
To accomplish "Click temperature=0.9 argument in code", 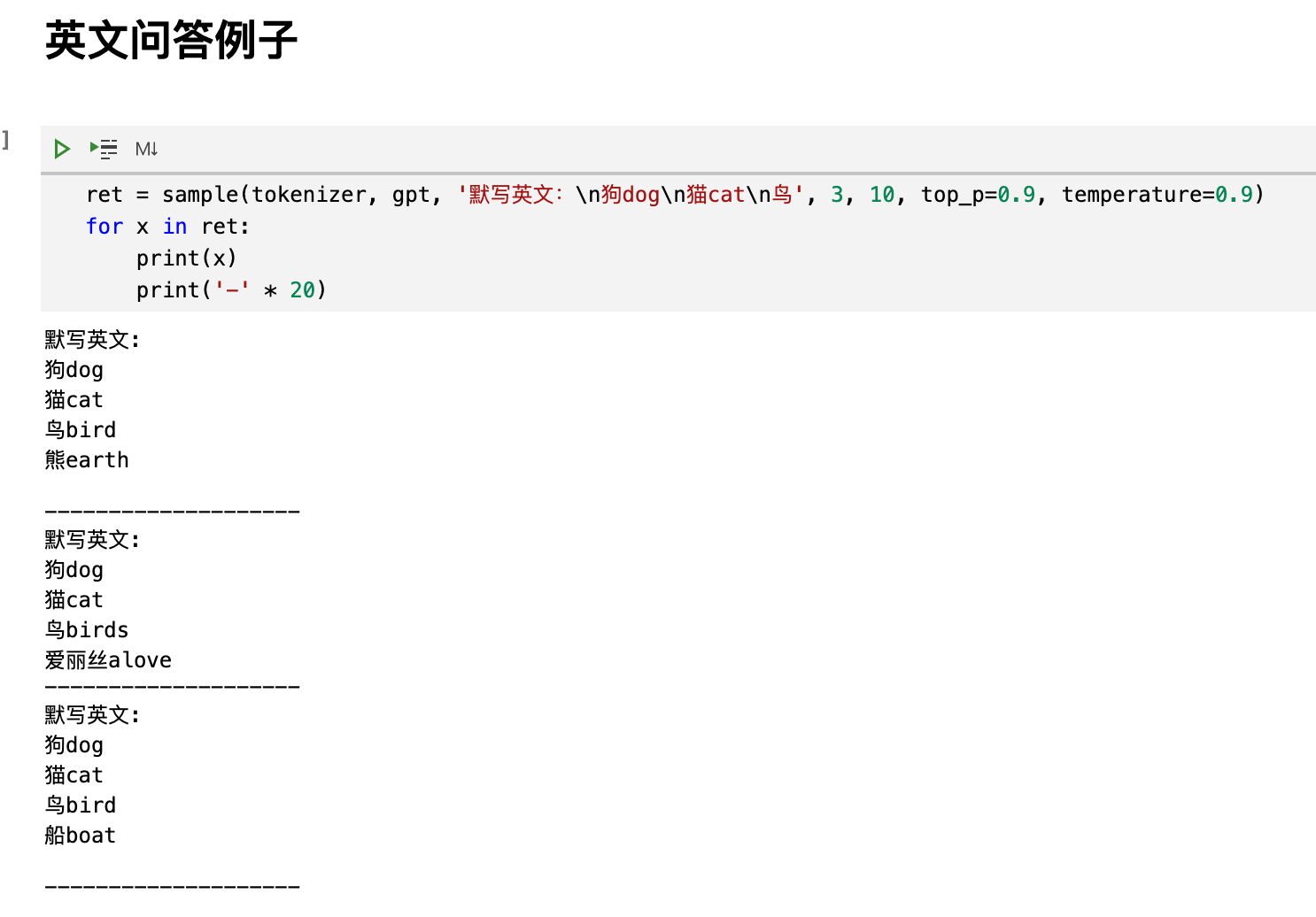I will pyautogui.click(x=1157, y=195).
